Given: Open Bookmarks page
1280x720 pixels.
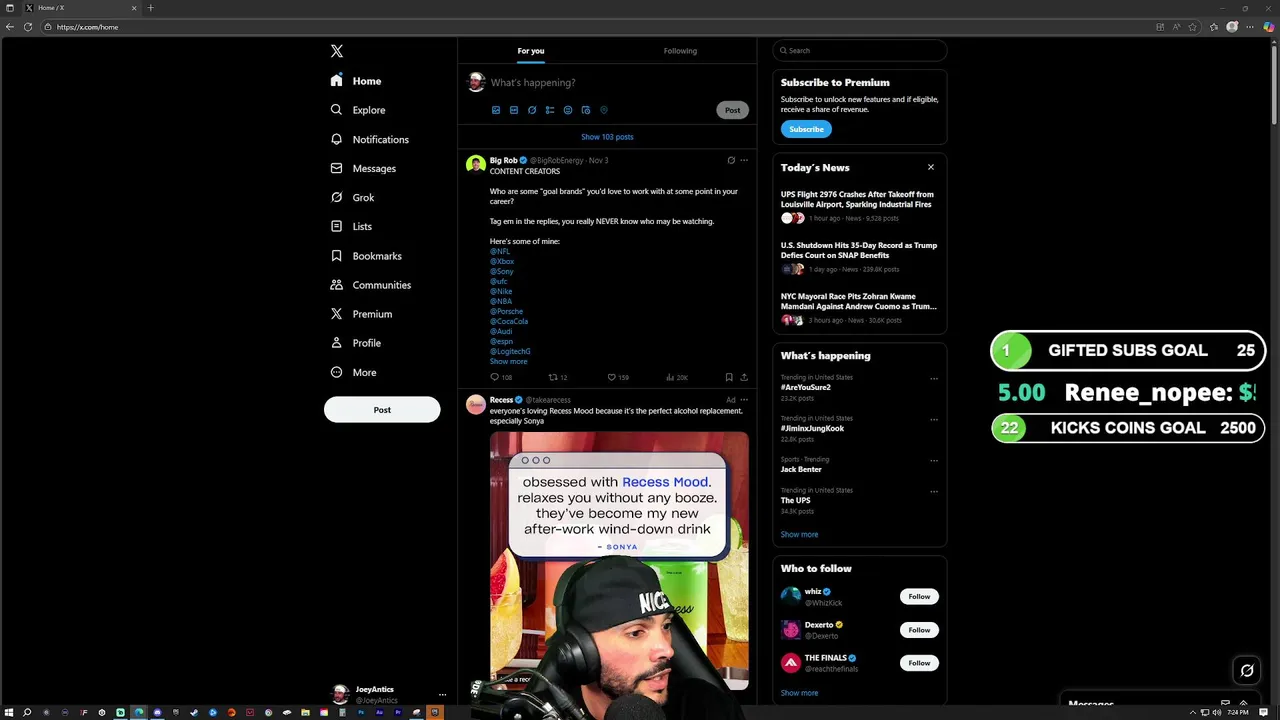Looking at the screenshot, I should (x=366, y=256).
